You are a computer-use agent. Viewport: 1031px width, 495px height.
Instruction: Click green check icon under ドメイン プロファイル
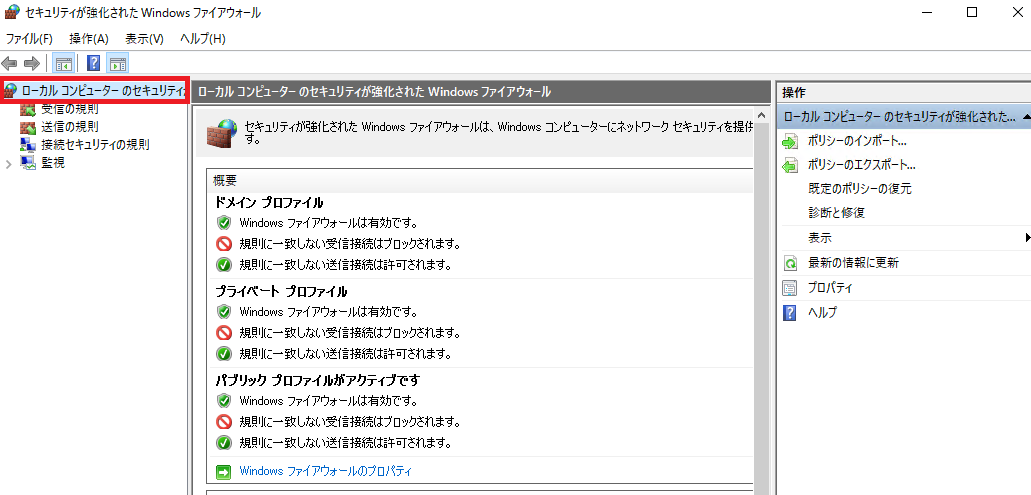coord(224,265)
